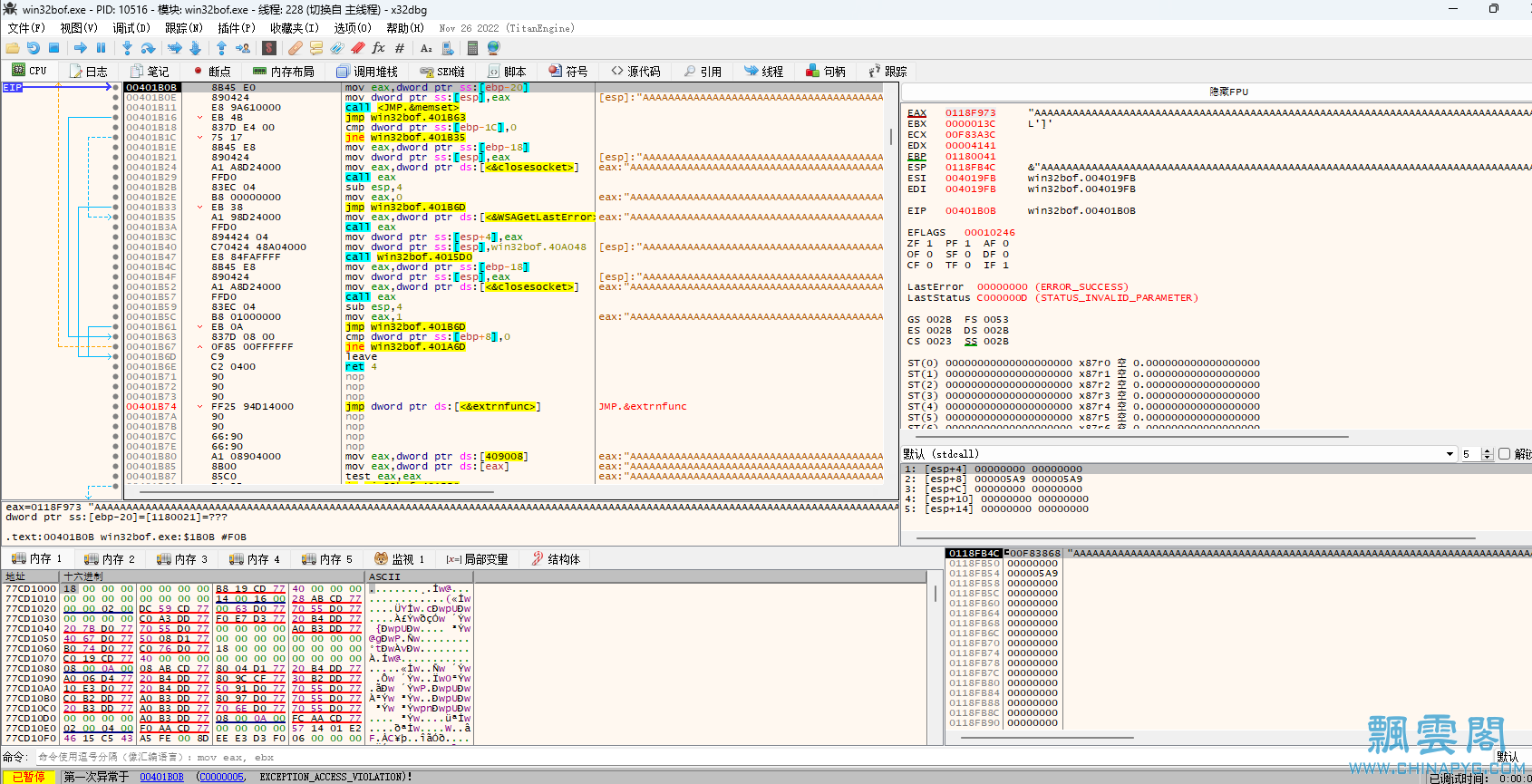Image resolution: width=1532 pixels, height=784 pixels.
Task: Open labels with the tag icon
Action: point(337,48)
